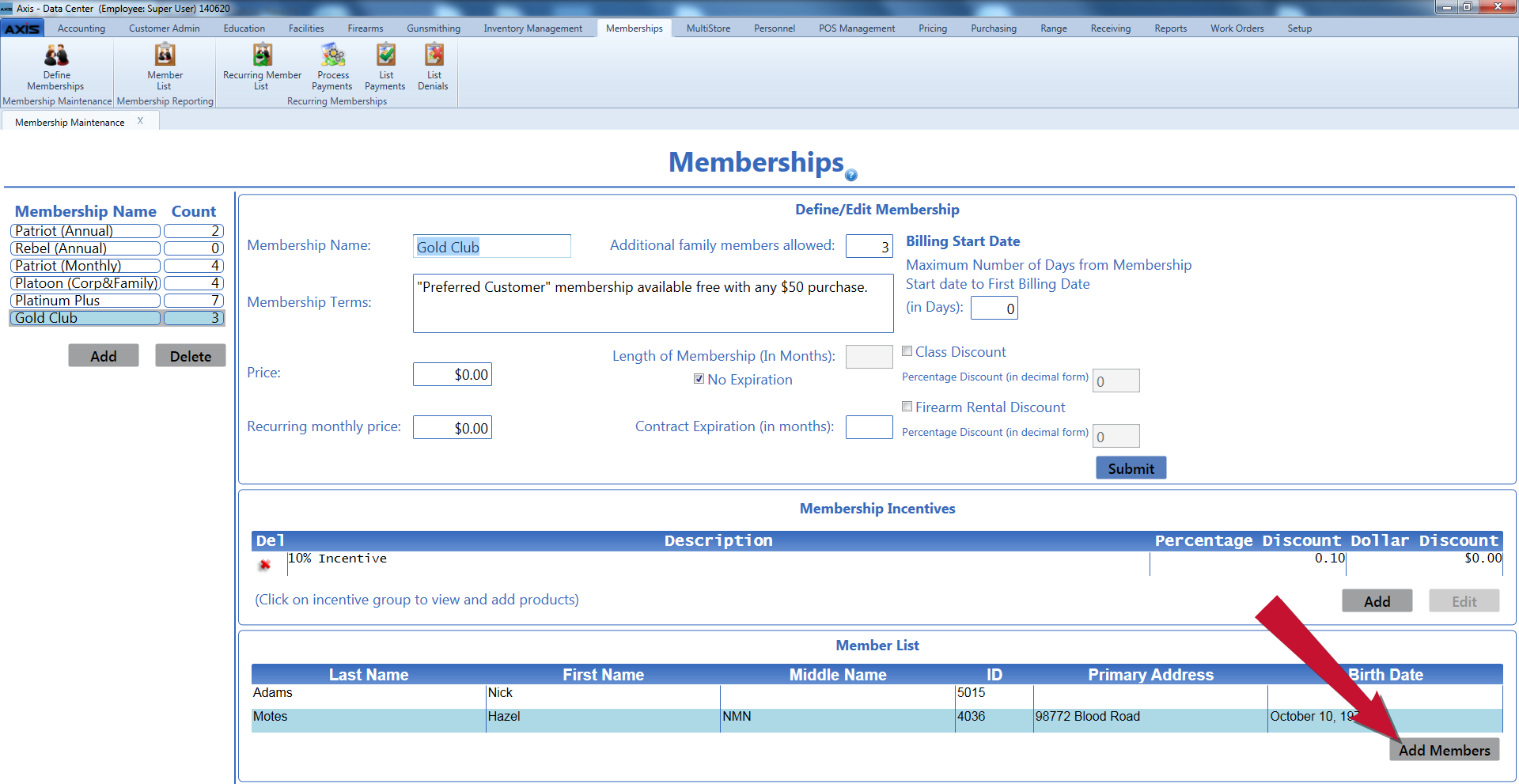Open the Pricing ribbon tab
This screenshot has width=1519, height=784.
point(933,28)
